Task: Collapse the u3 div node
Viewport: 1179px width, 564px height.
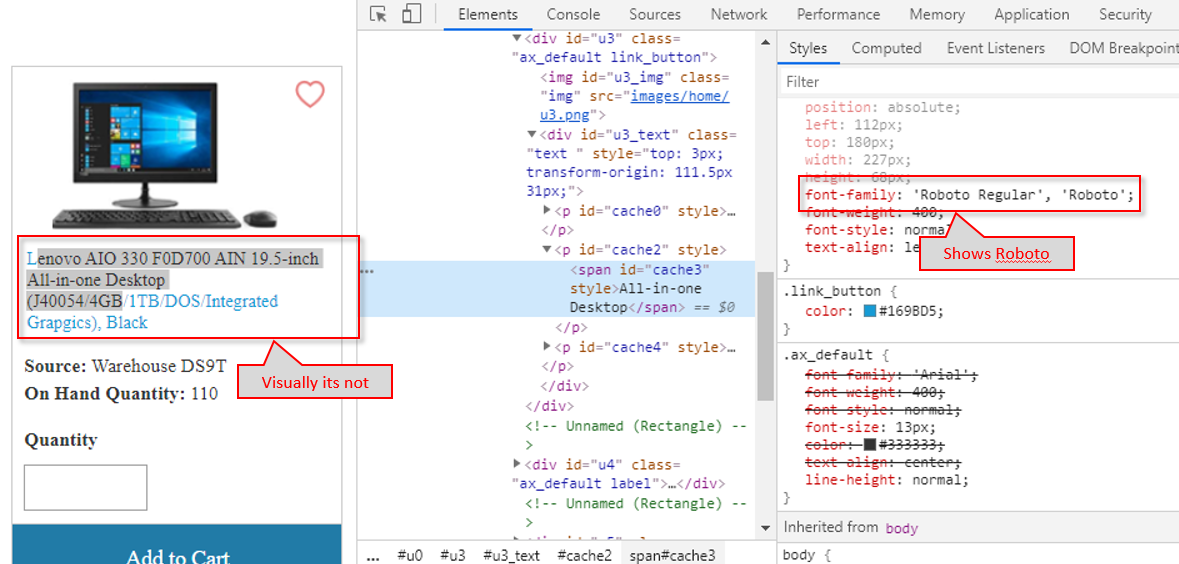Action: [517, 38]
